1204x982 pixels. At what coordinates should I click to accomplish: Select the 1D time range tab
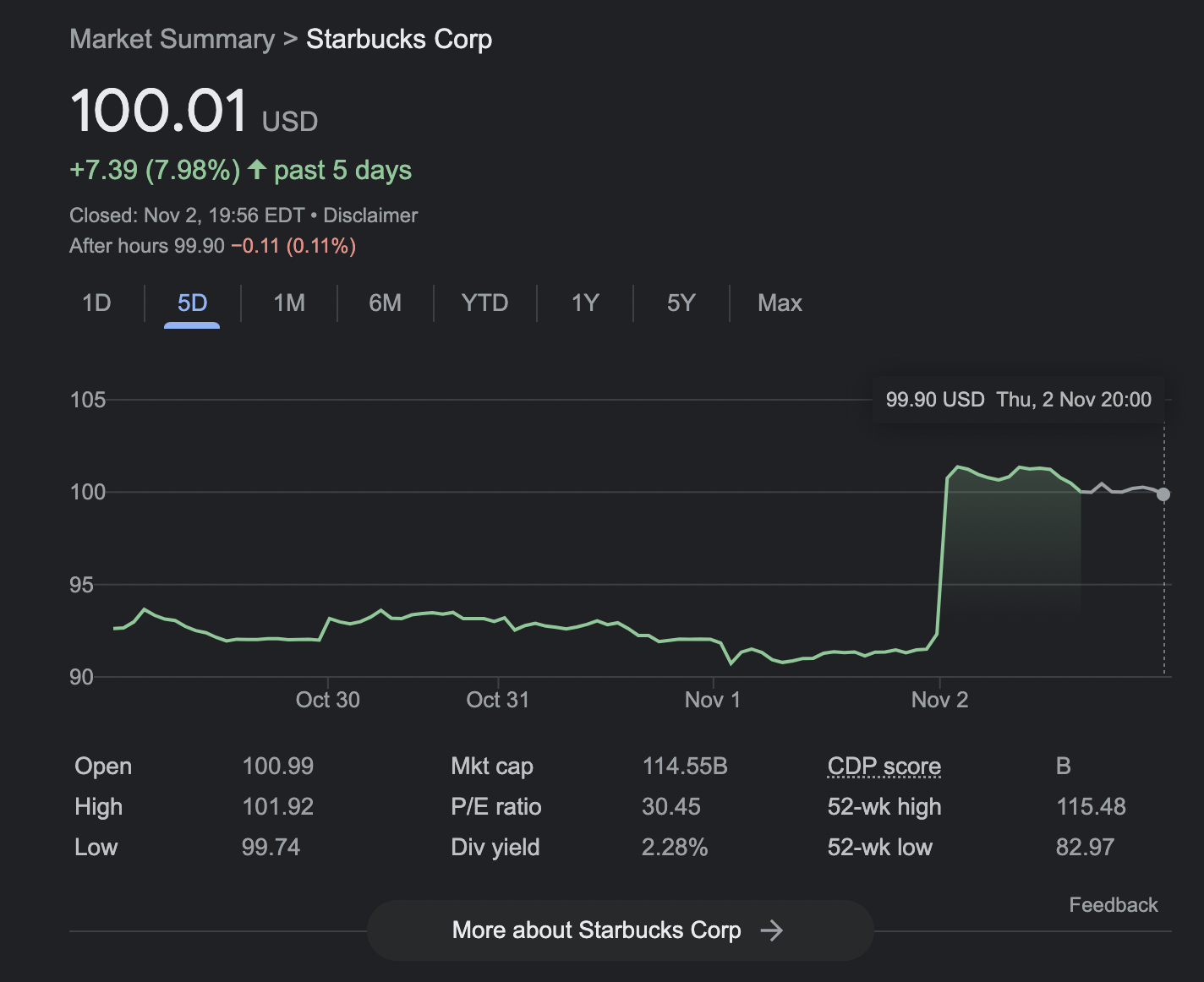96,303
